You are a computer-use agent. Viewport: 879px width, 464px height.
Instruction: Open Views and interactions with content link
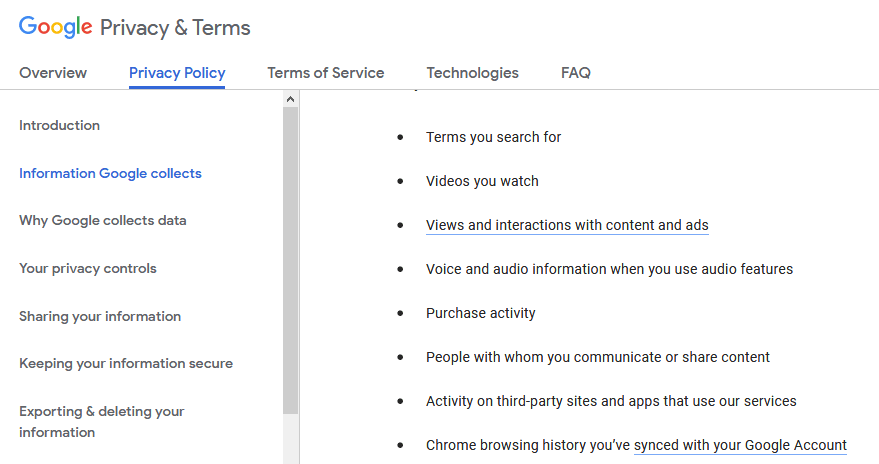567,225
